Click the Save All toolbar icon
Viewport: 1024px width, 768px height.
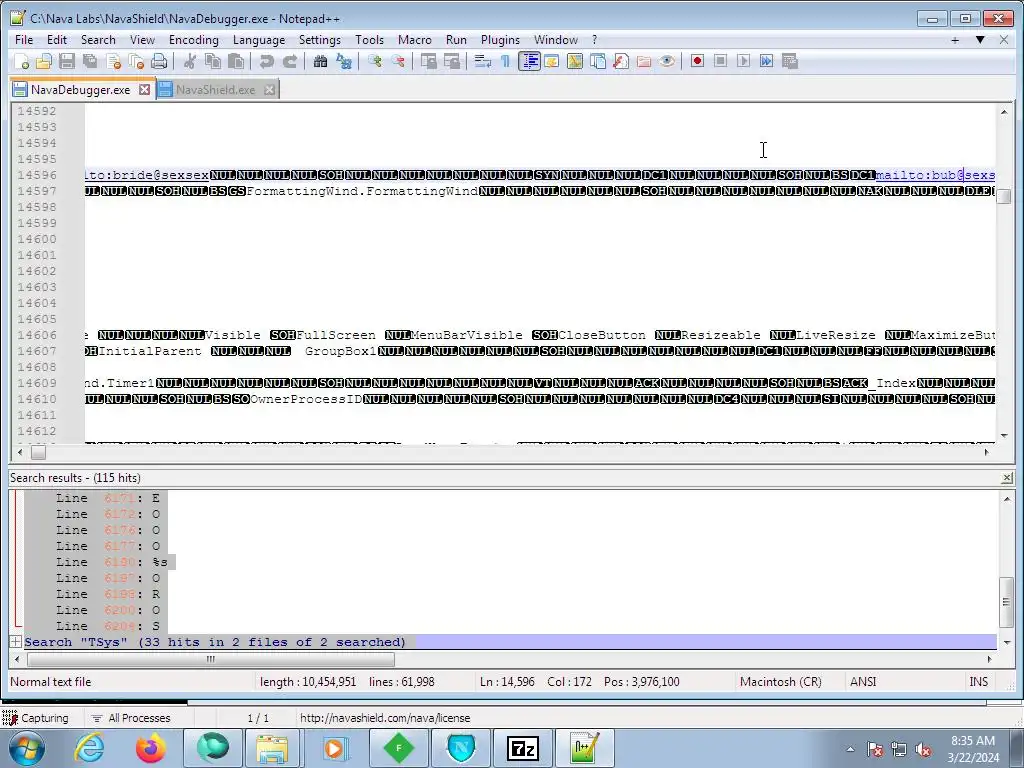click(89, 61)
